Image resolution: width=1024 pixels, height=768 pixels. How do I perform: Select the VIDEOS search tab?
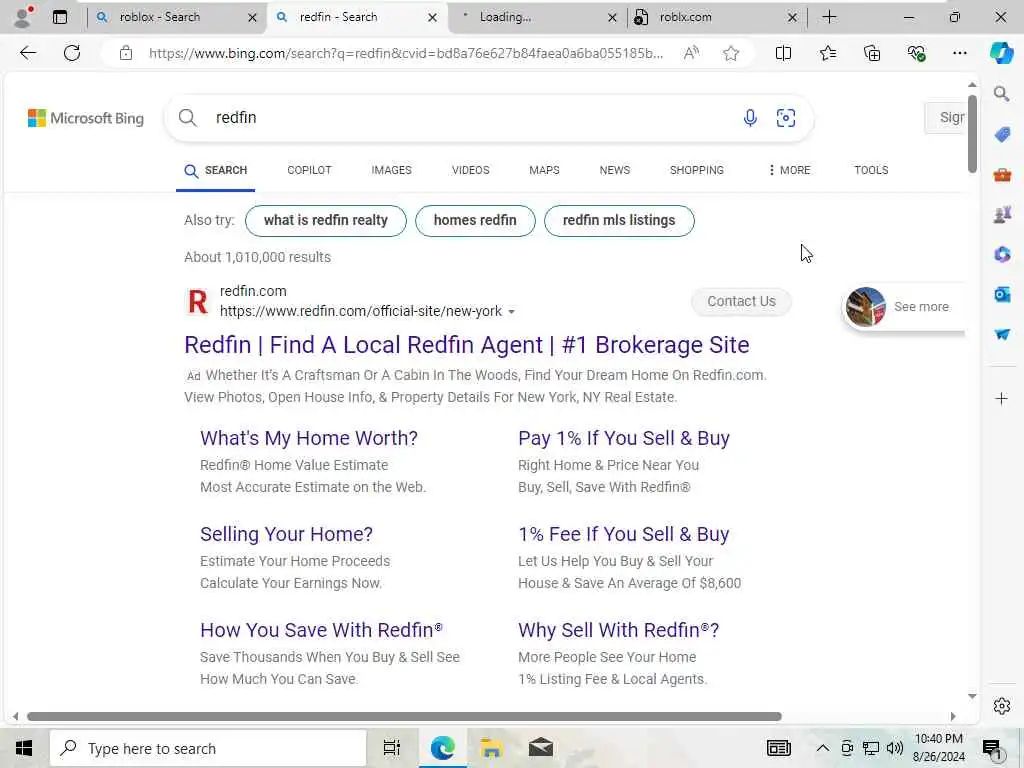tap(470, 170)
